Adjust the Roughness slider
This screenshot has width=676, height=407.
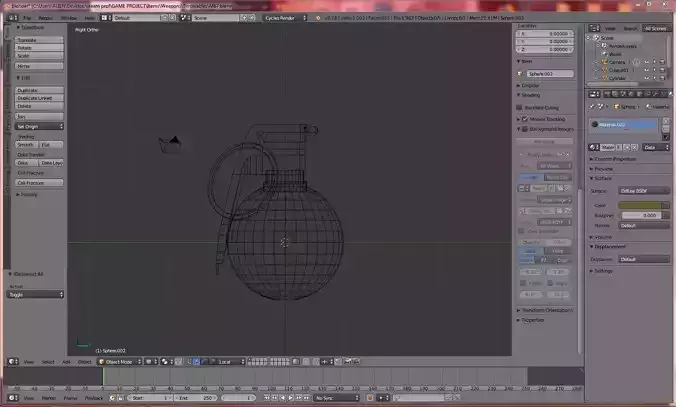coord(641,215)
